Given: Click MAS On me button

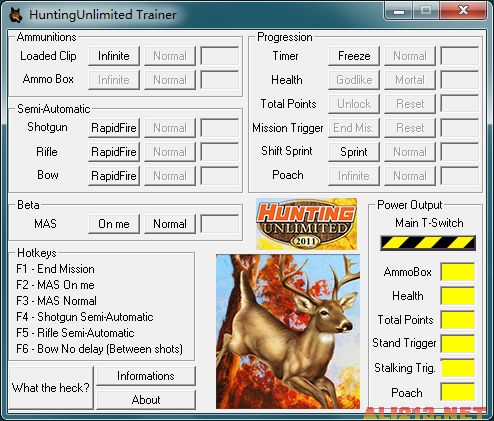Looking at the screenshot, I should 114,224.
